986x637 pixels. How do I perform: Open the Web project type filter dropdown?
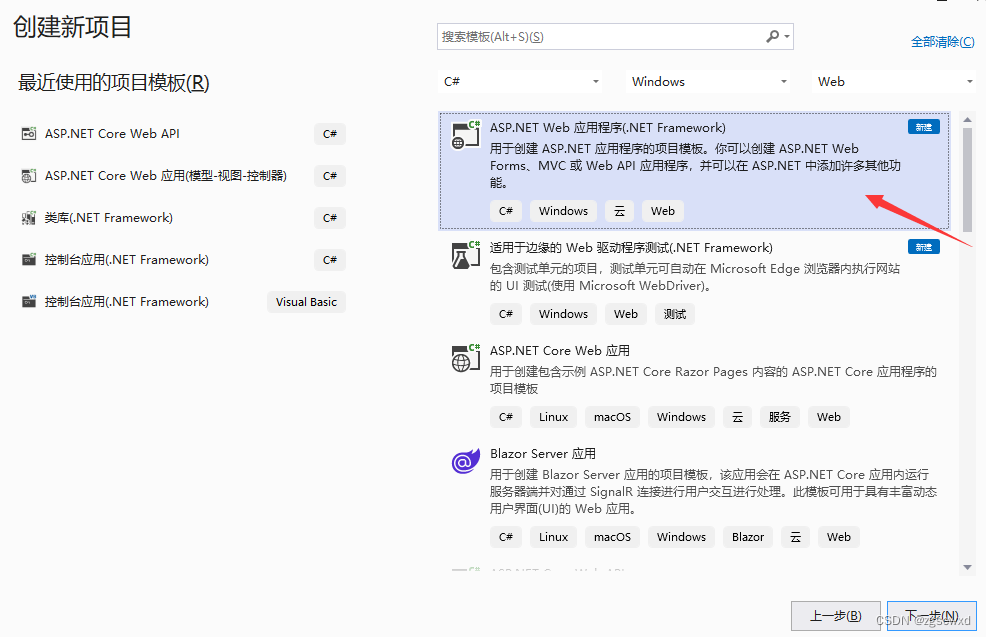[x=894, y=82]
